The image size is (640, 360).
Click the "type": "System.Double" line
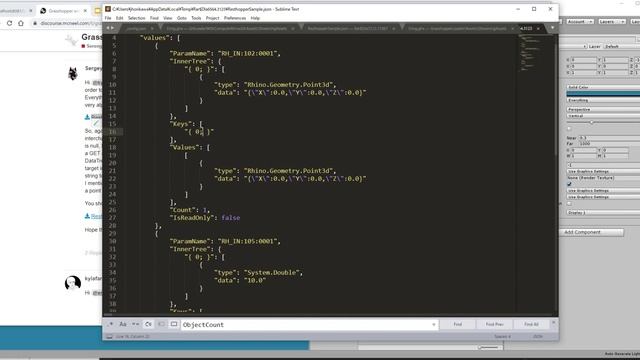pos(258,273)
